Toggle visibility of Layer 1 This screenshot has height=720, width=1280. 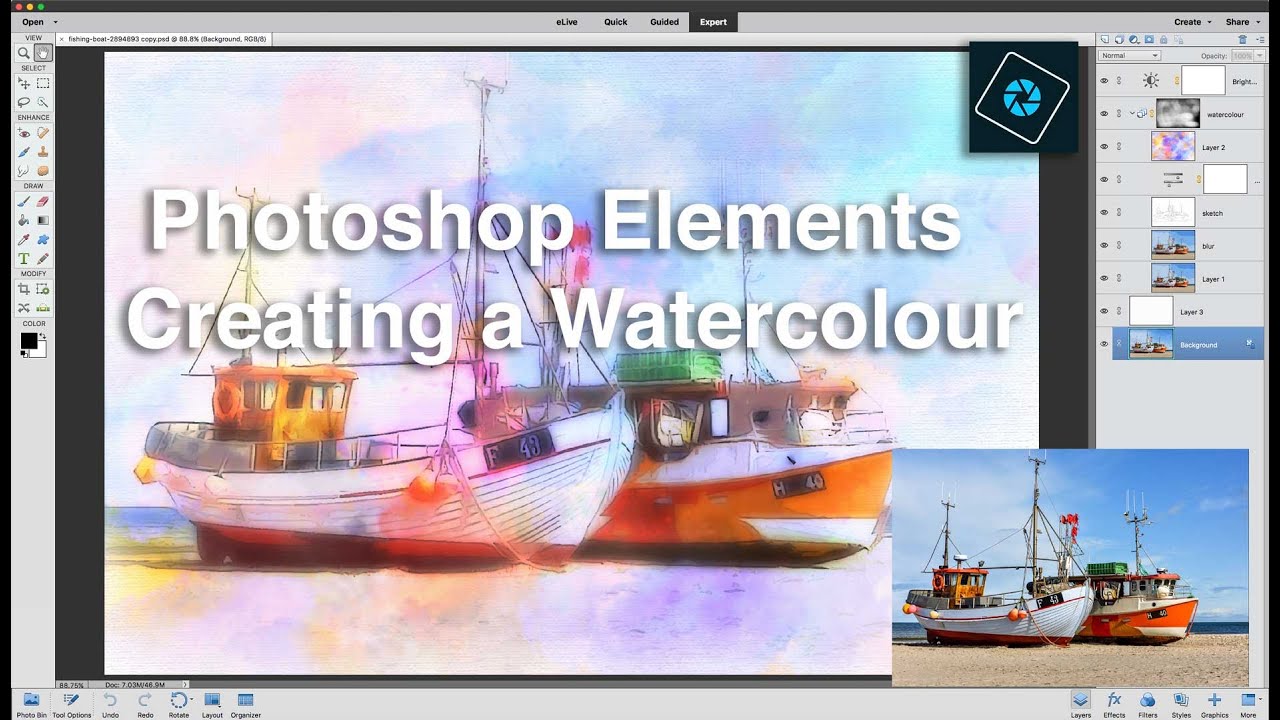1104,279
